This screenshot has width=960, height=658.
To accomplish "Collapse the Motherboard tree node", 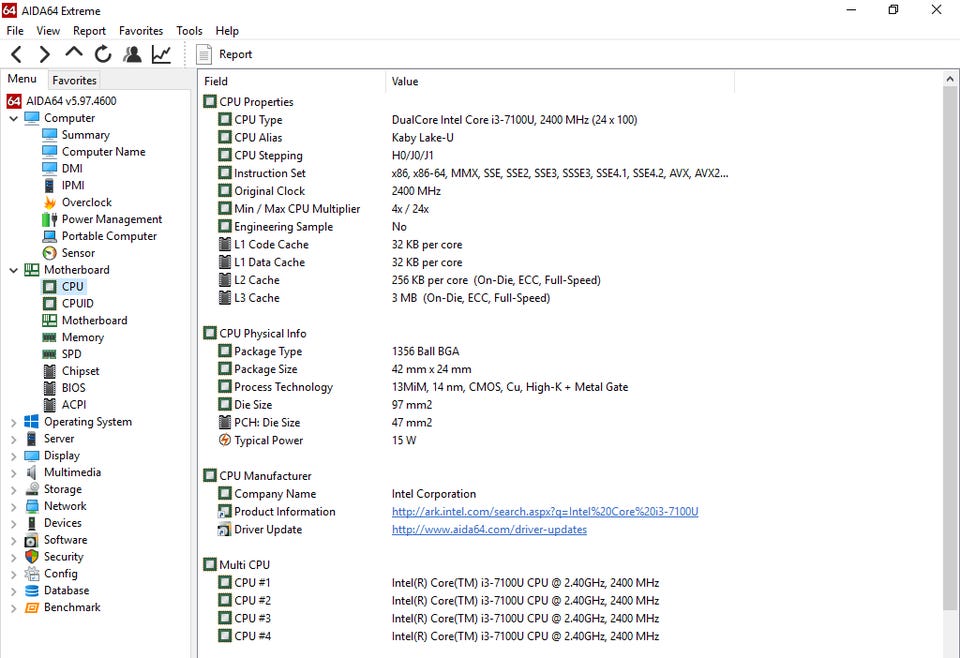I will 14,270.
